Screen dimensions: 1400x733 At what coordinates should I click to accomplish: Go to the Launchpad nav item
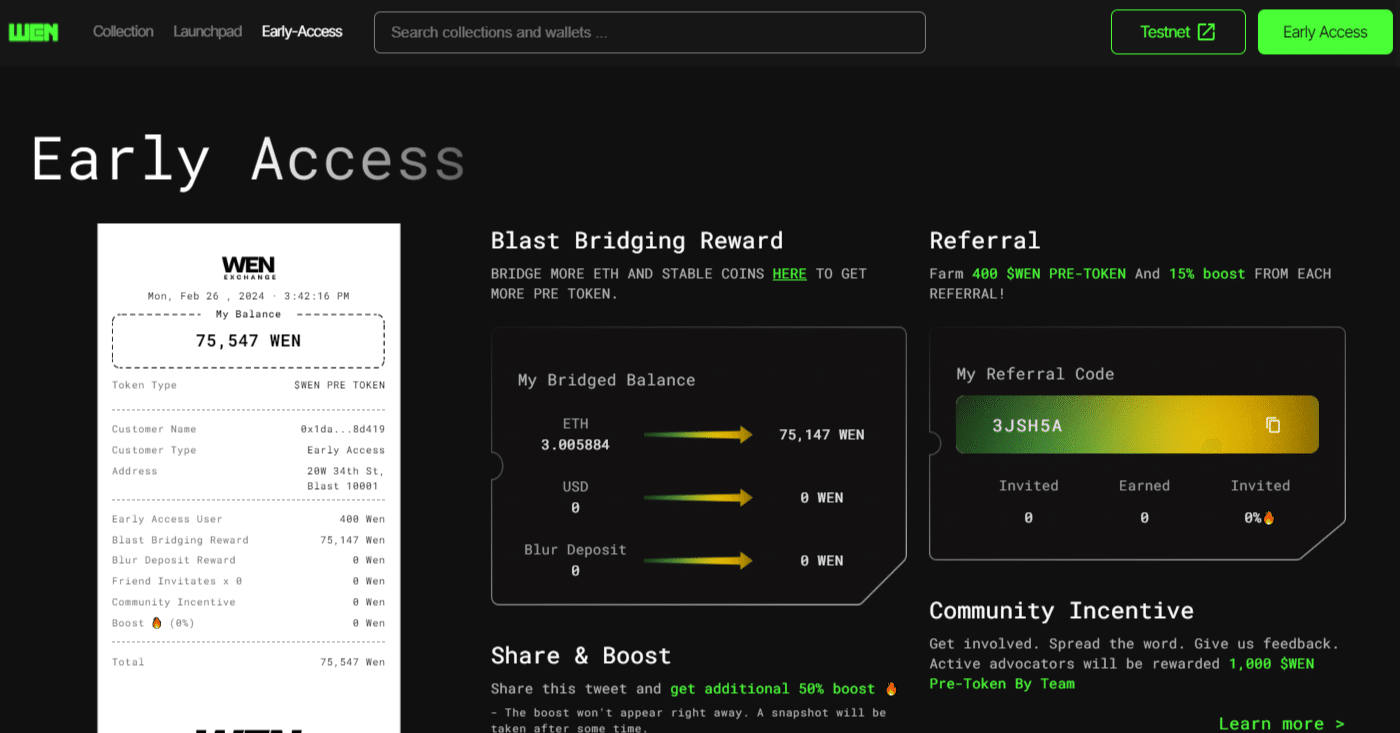coord(208,31)
